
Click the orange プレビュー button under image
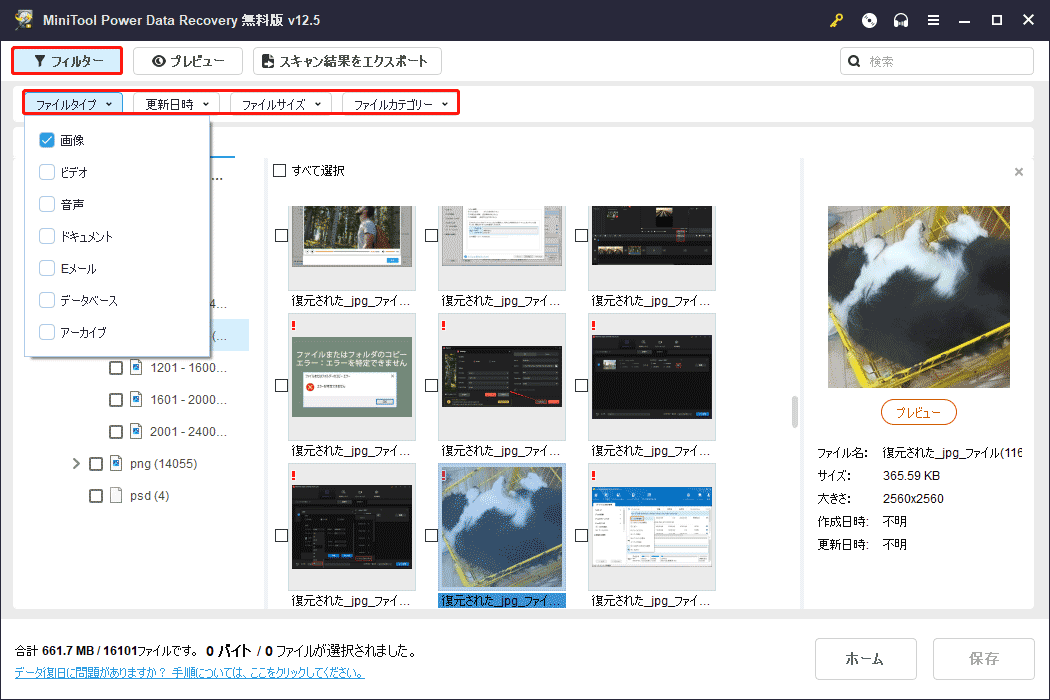coord(918,412)
